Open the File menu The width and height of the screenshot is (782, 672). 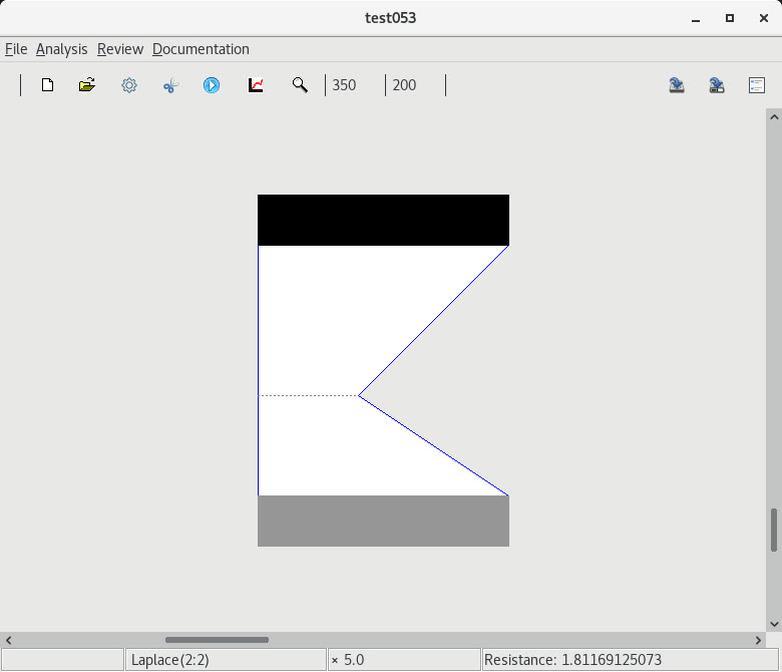coord(16,49)
